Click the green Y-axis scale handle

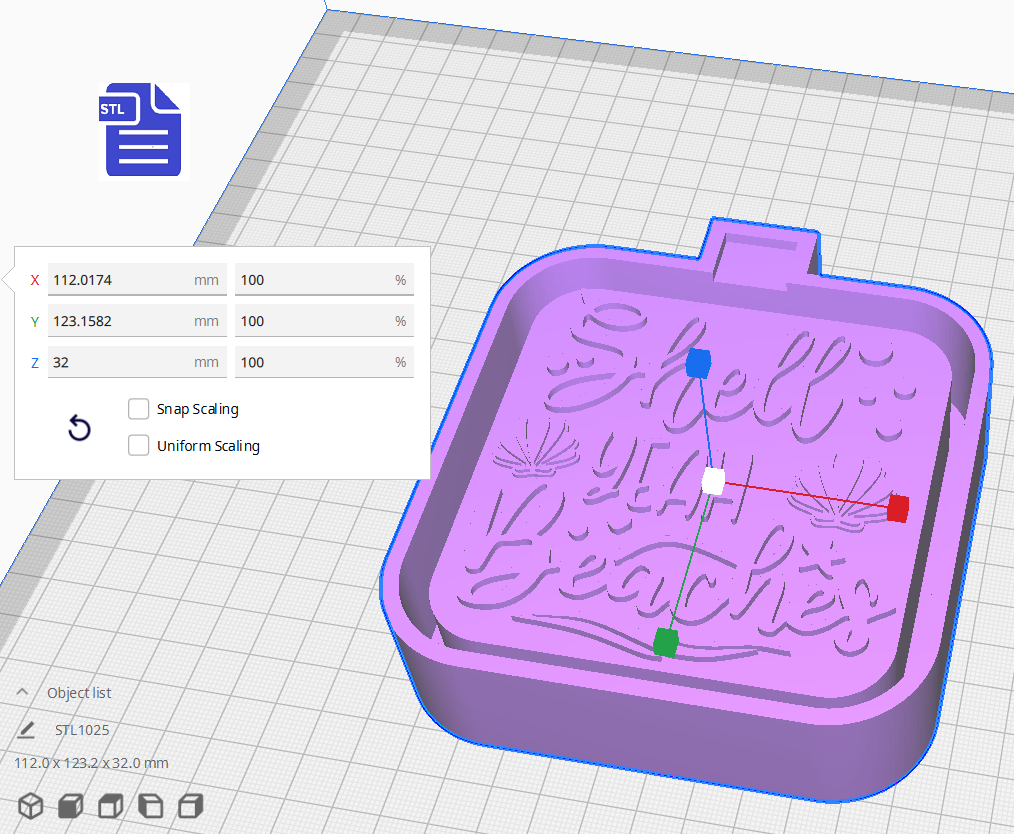point(666,642)
